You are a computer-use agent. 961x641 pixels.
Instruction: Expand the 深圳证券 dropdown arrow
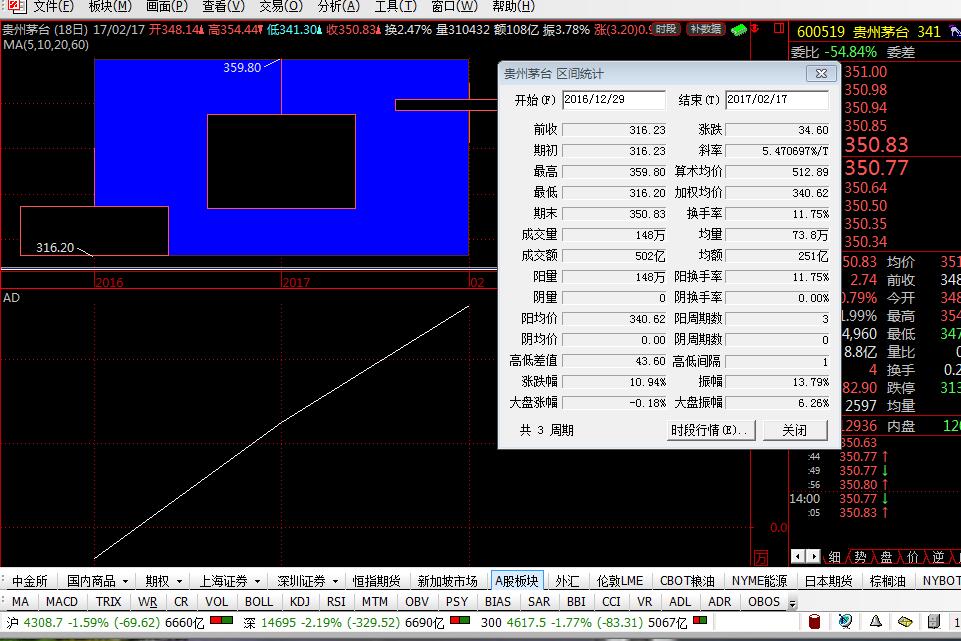point(335,581)
